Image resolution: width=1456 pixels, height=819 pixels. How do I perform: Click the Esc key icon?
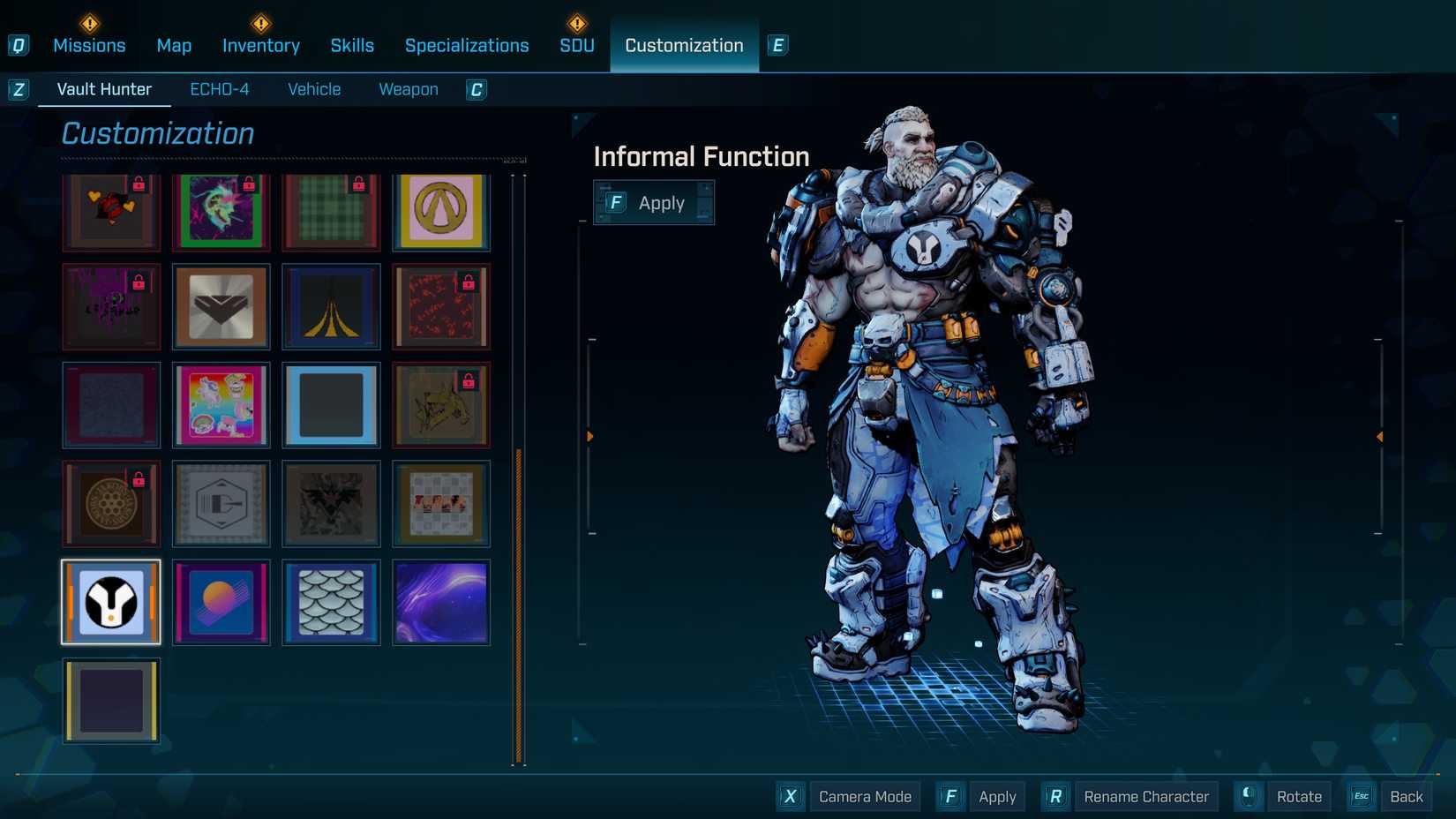pyautogui.click(x=1362, y=797)
